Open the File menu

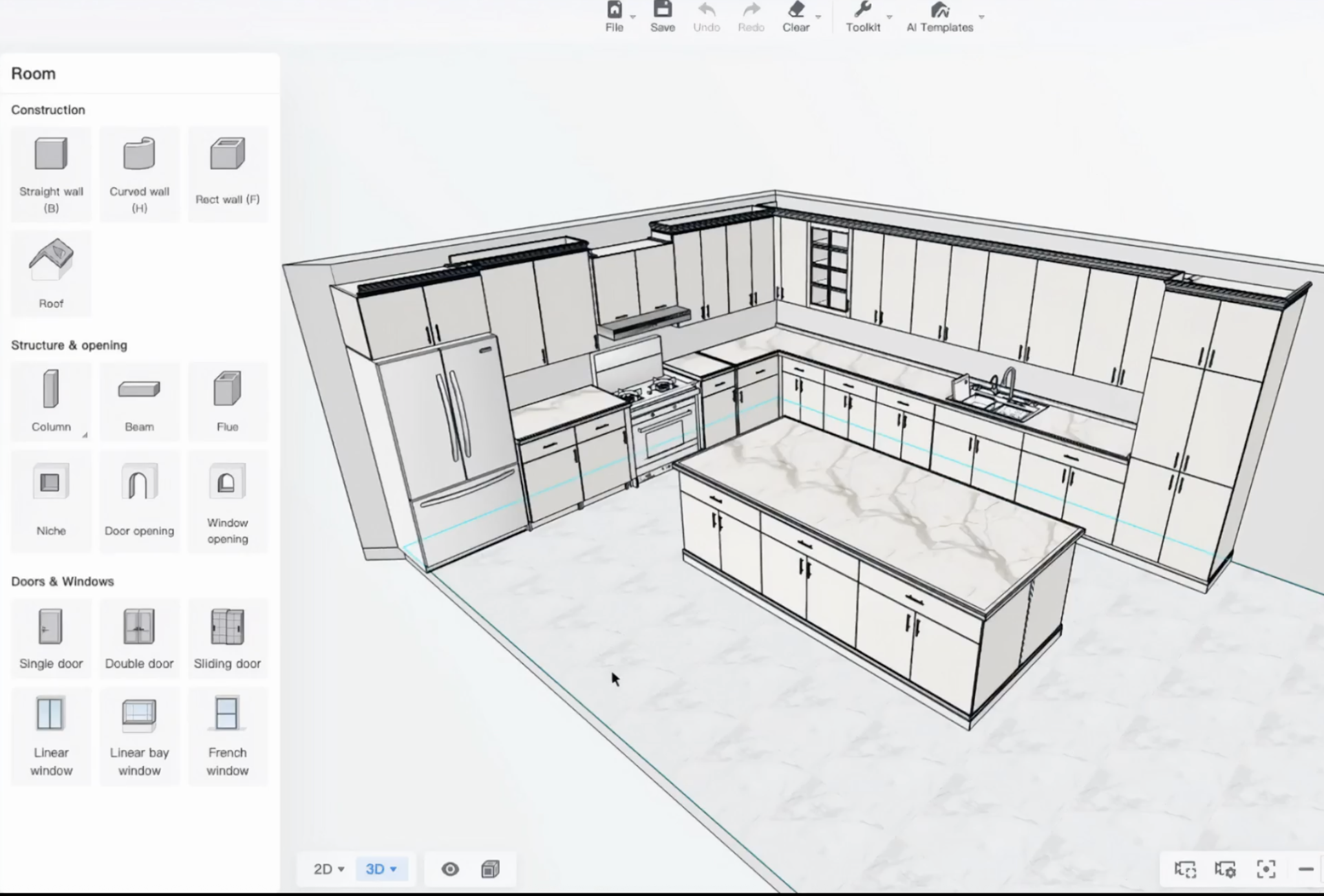(614, 17)
